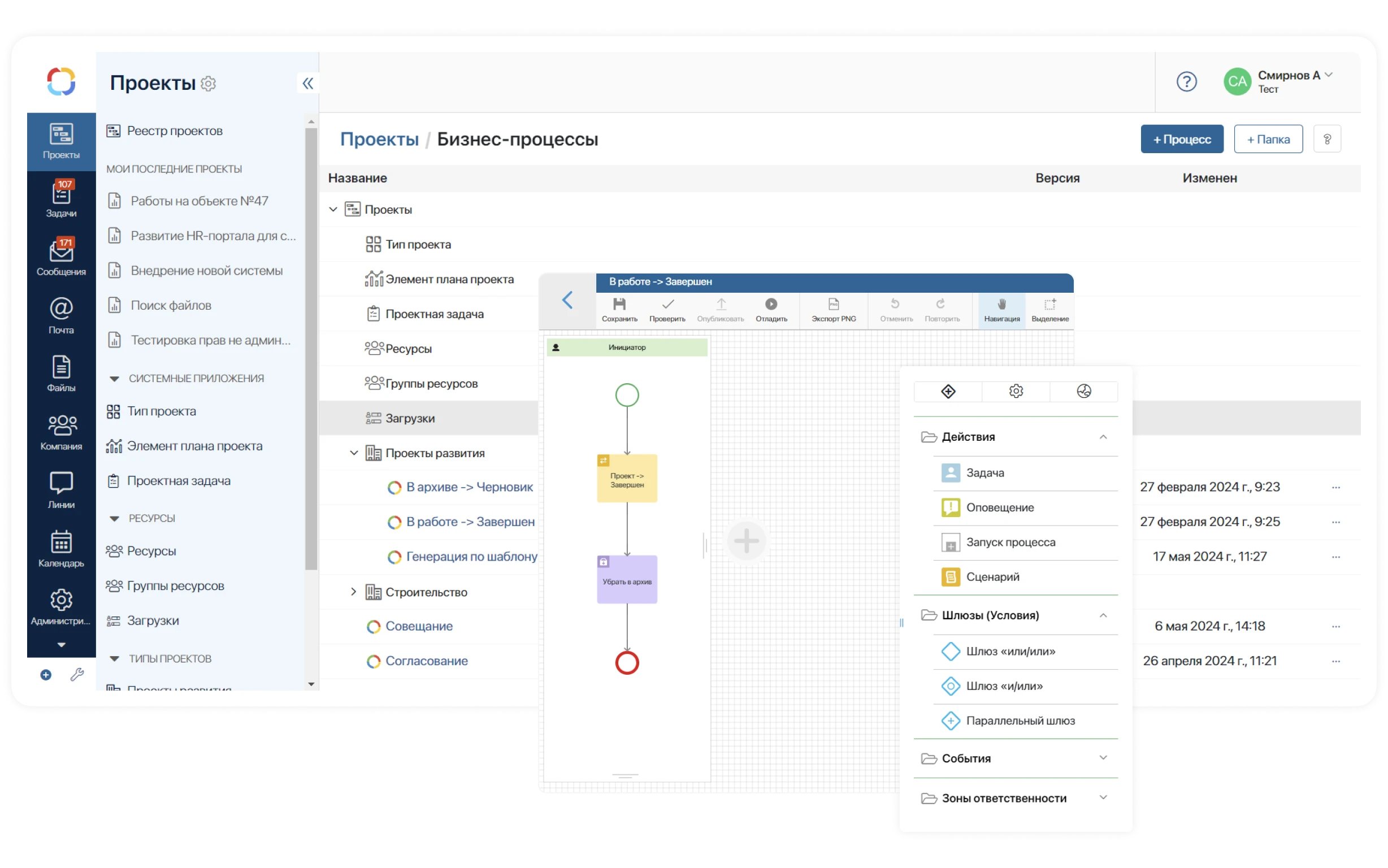Open the Совещание process link
This screenshot has height=868, width=1388.
point(418,626)
